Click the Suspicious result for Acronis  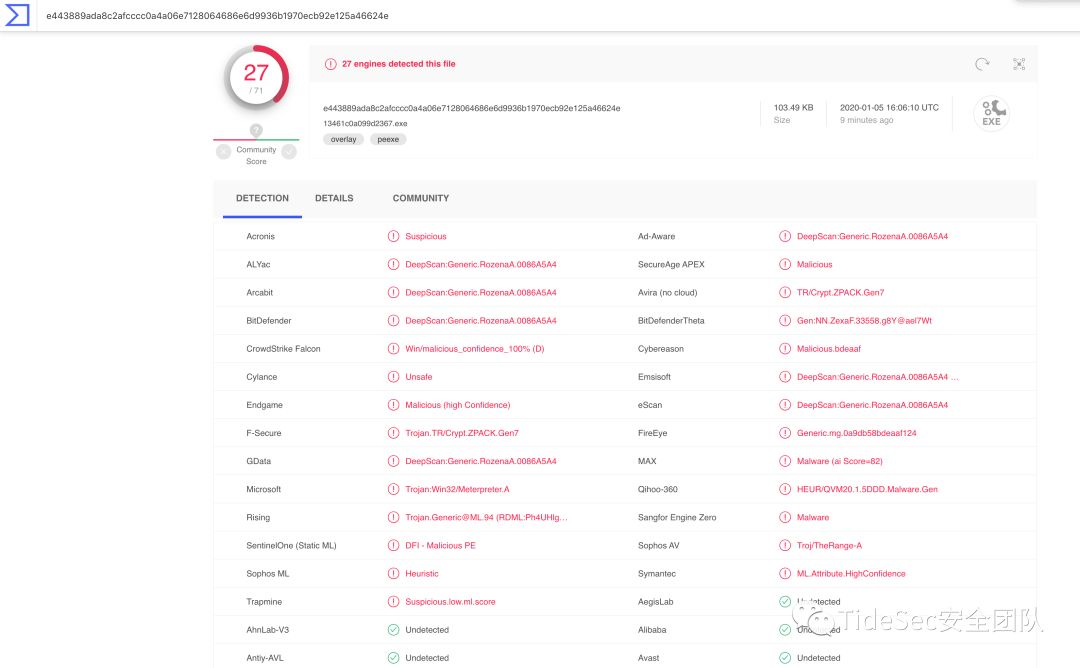click(x=426, y=236)
